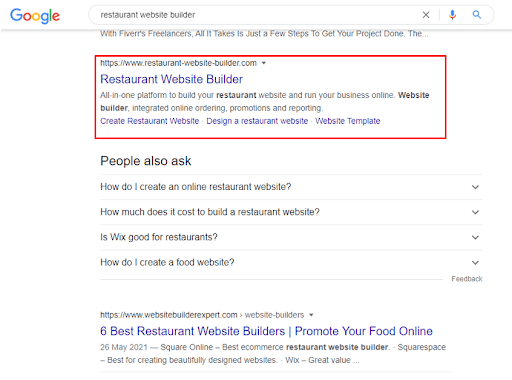
Task: Submit the query with the magnifier icon
Action: pyautogui.click(x=477, y=15)
